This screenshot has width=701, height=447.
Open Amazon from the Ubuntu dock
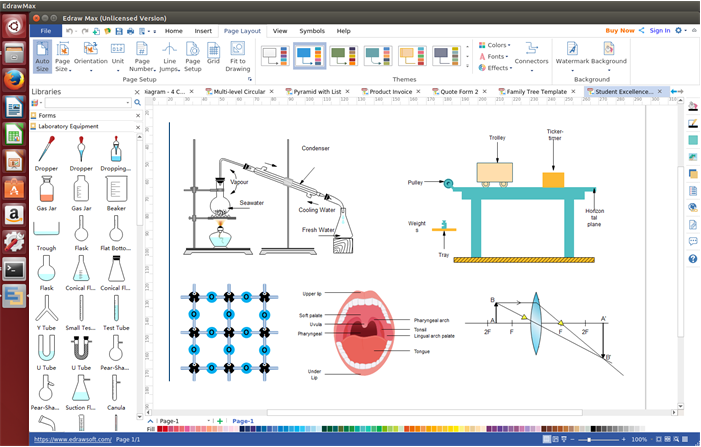tap(14, 215)
